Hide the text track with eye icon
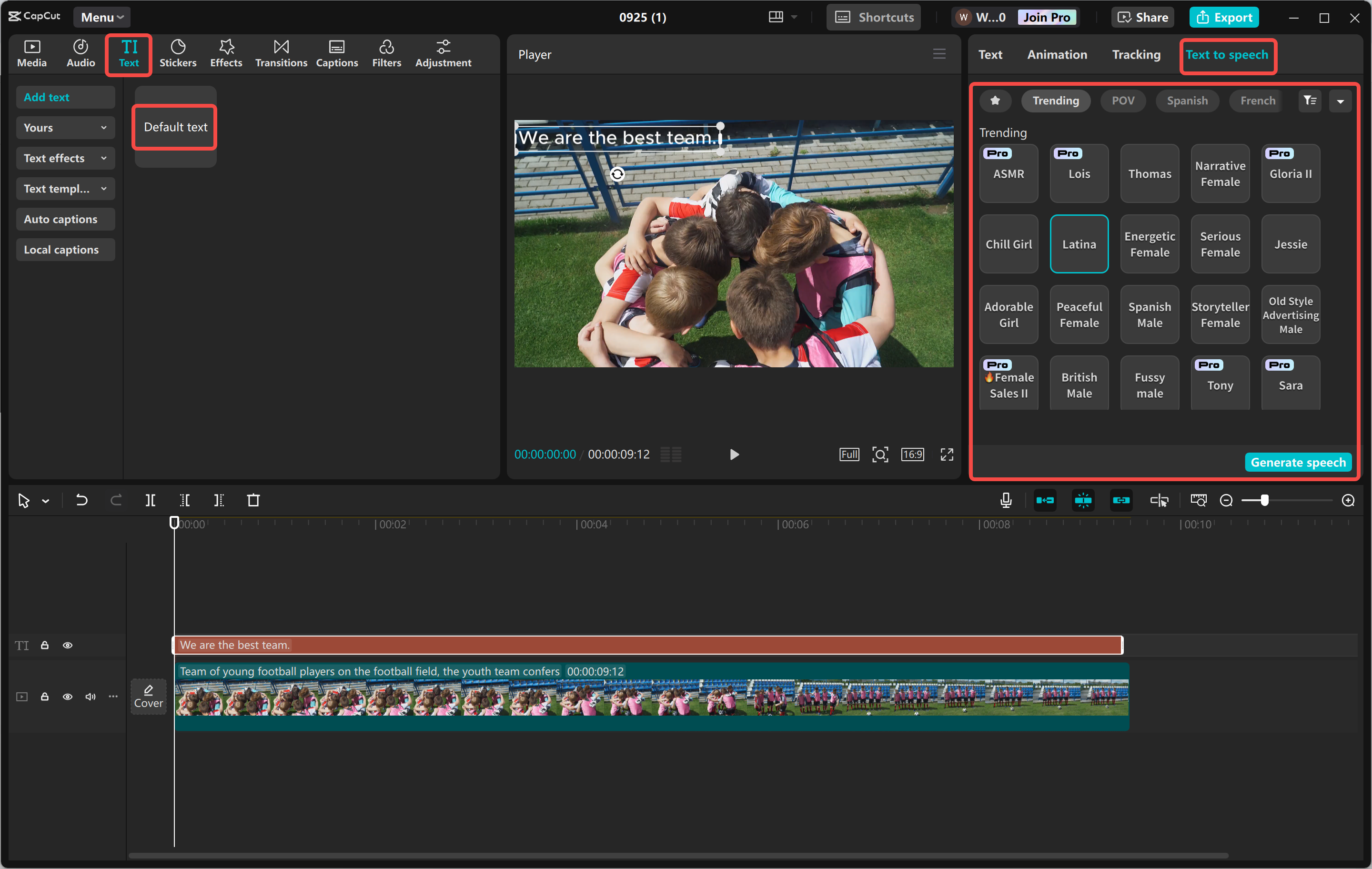Screen dimensions: 1372x869 (x=67, y=645)
